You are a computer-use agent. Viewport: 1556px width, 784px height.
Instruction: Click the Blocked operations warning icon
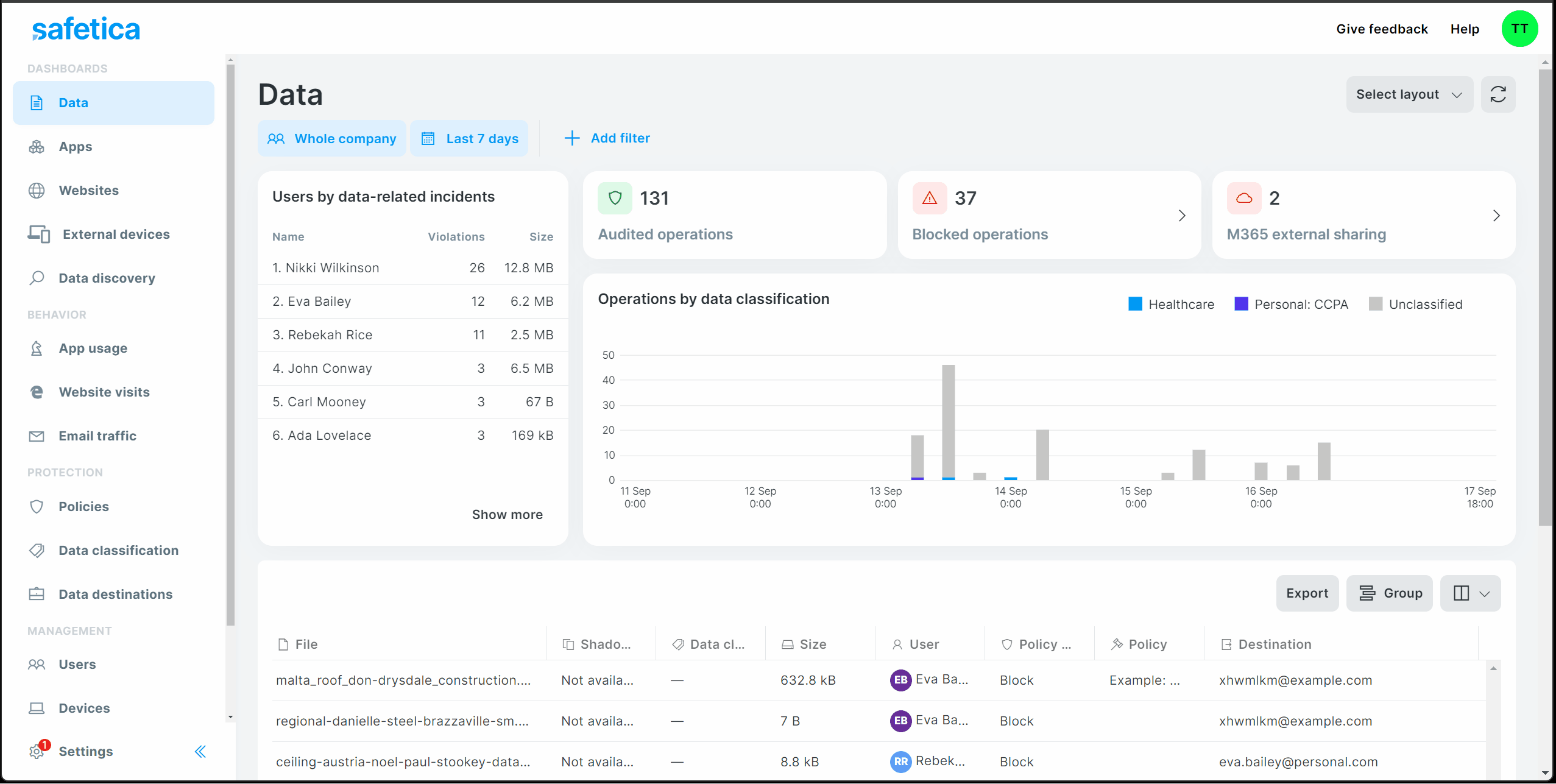[x=929, y=198]
